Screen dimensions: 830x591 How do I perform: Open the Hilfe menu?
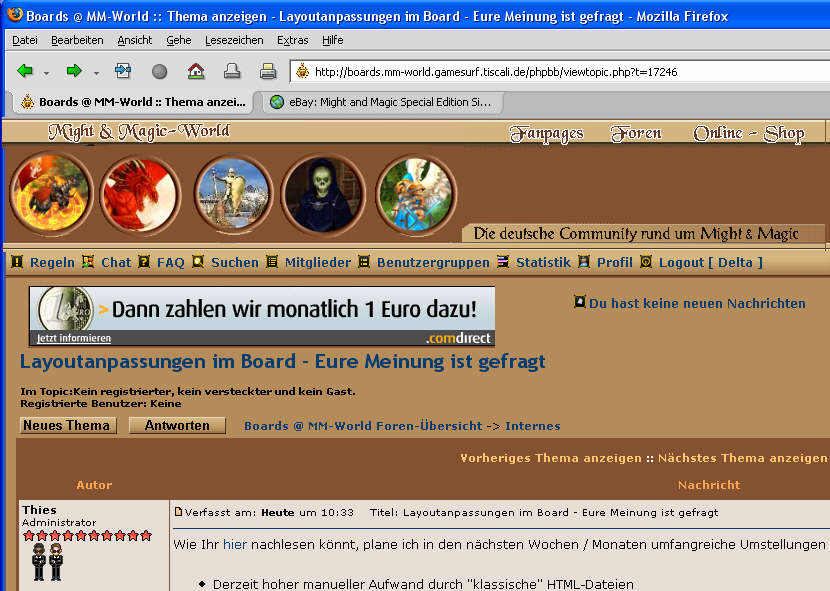tap(332, 40)
